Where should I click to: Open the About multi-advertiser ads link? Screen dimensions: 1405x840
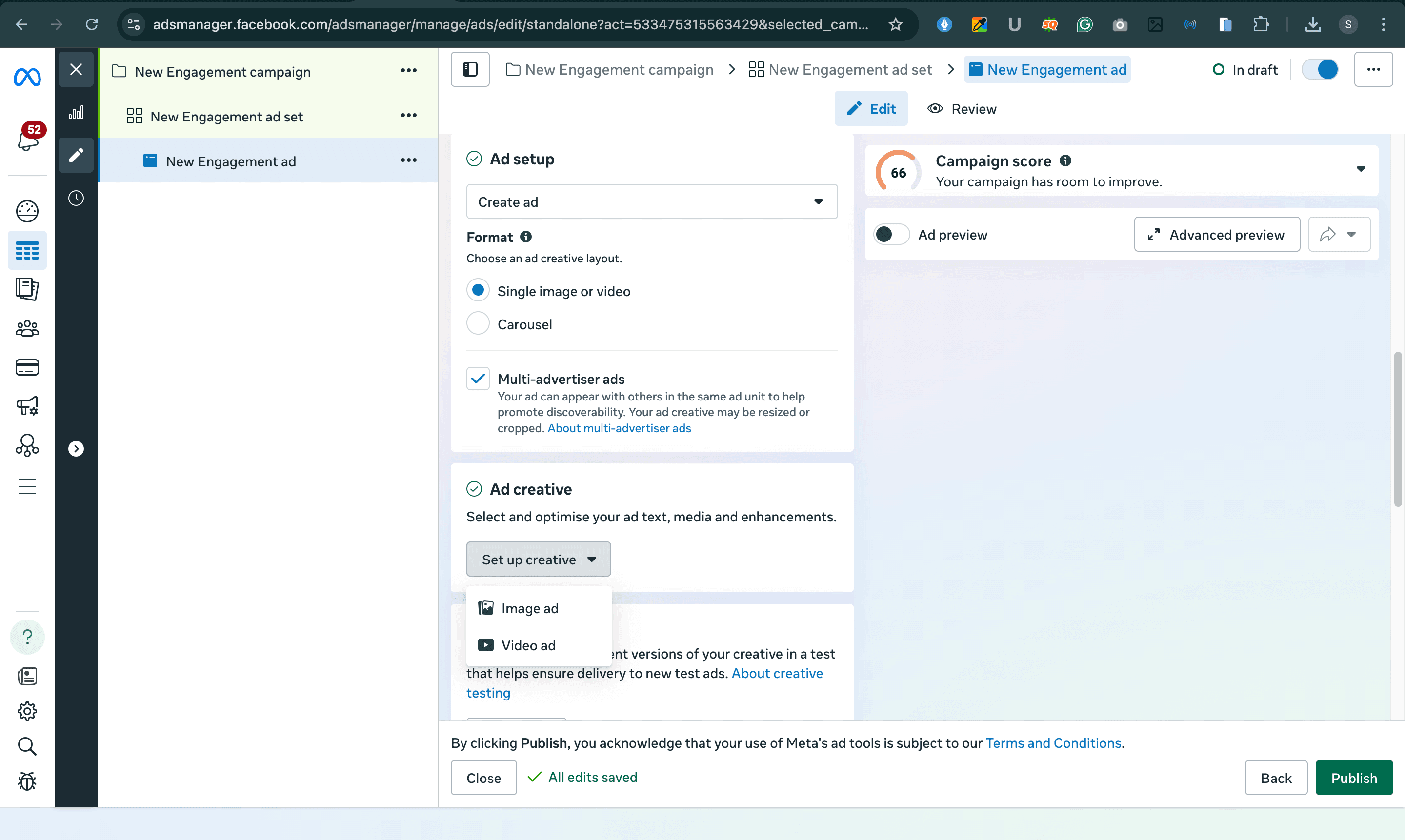[x=619, y=428]
